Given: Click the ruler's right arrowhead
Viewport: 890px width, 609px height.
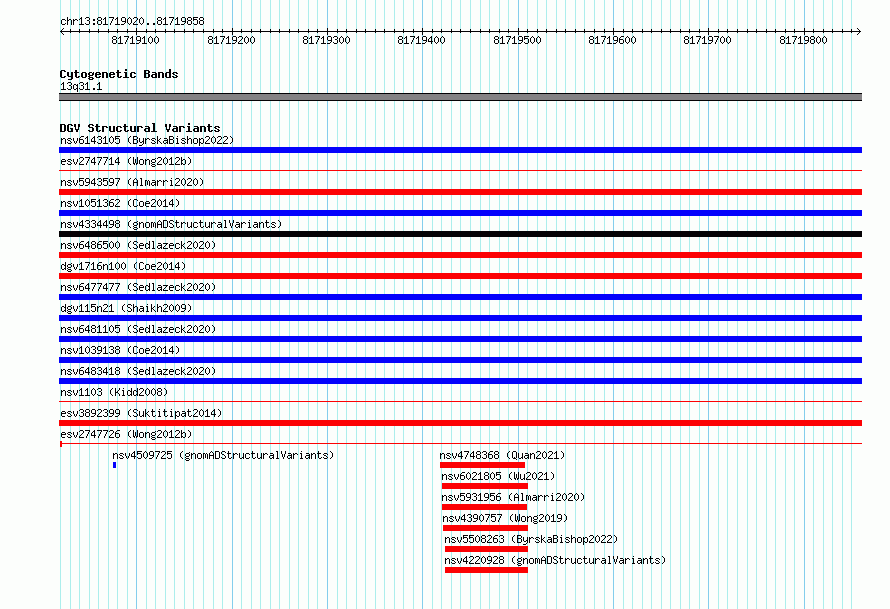Looking at the screenshot, I should pyautogui.click(x=859, y=32).
